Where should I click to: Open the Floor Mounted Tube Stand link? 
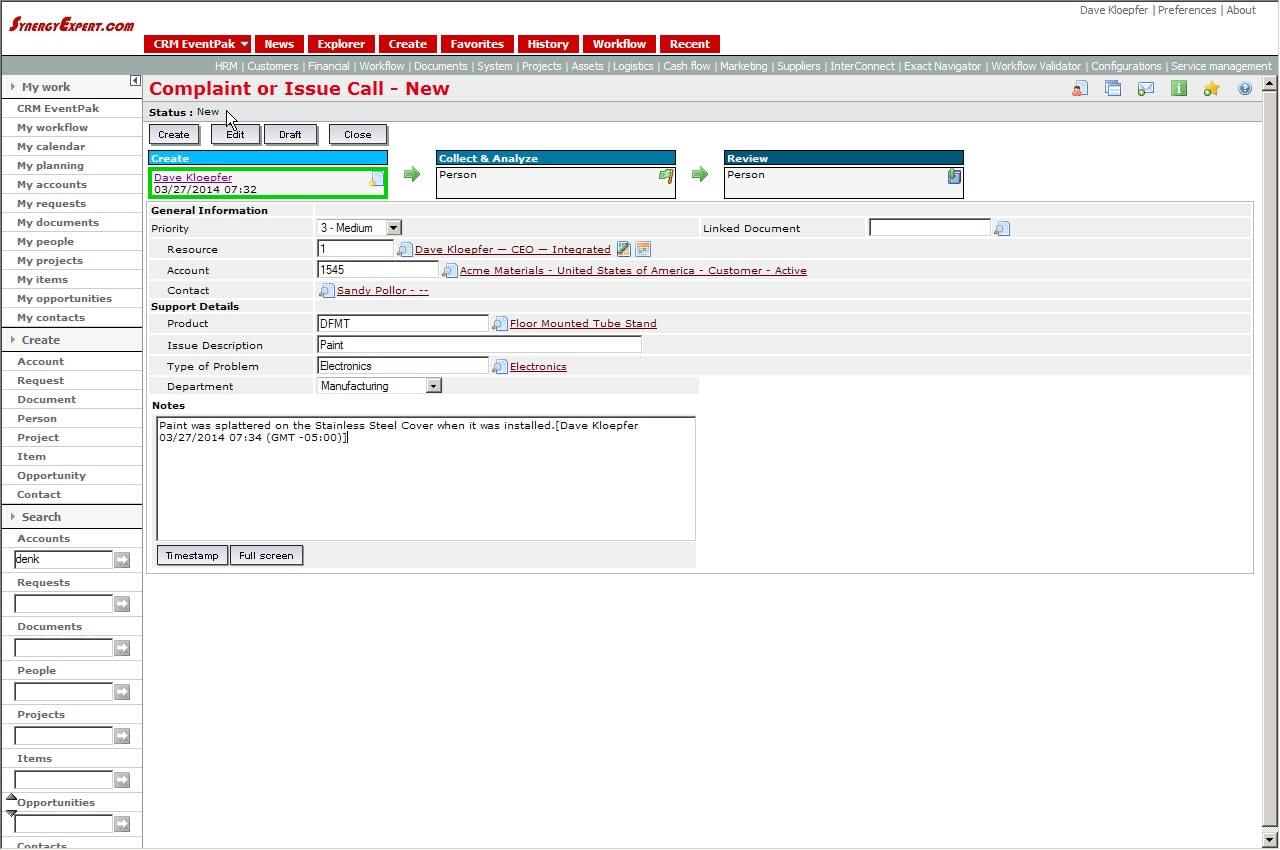coord(583,324)
